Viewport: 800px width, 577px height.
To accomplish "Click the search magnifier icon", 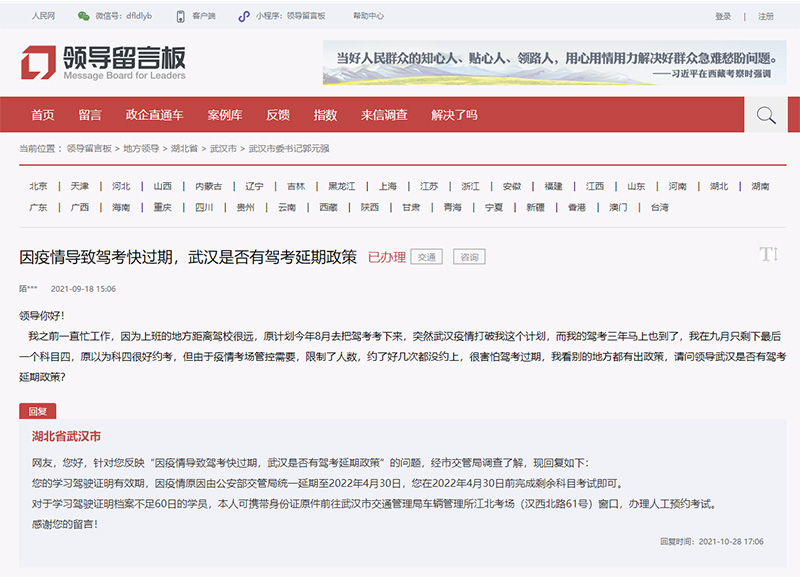I will (766, 115).
